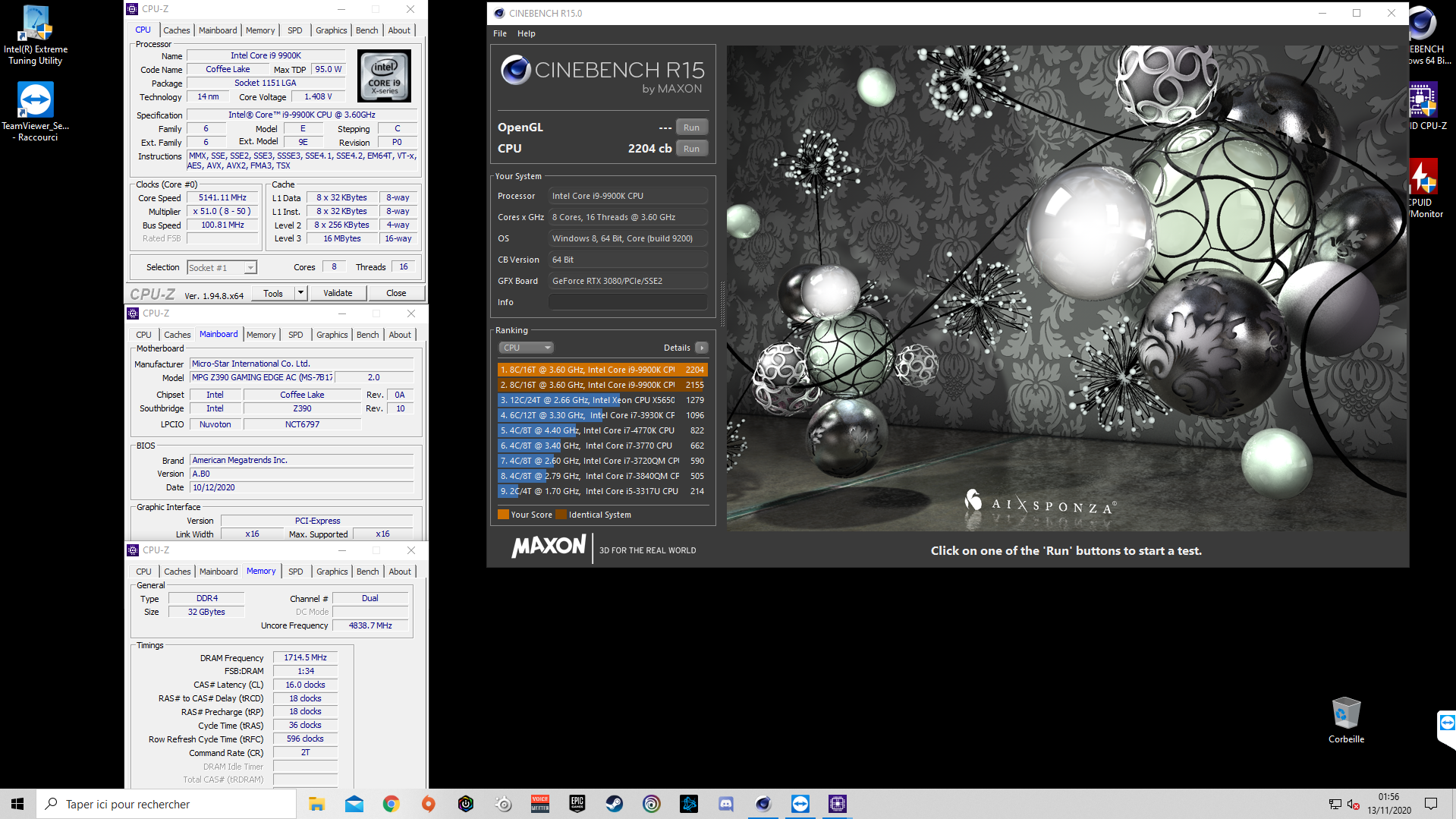1456x819 pixels.
Task: Open Graphics tab in Mainboard CPU-Z window
Action: point(332,335)
